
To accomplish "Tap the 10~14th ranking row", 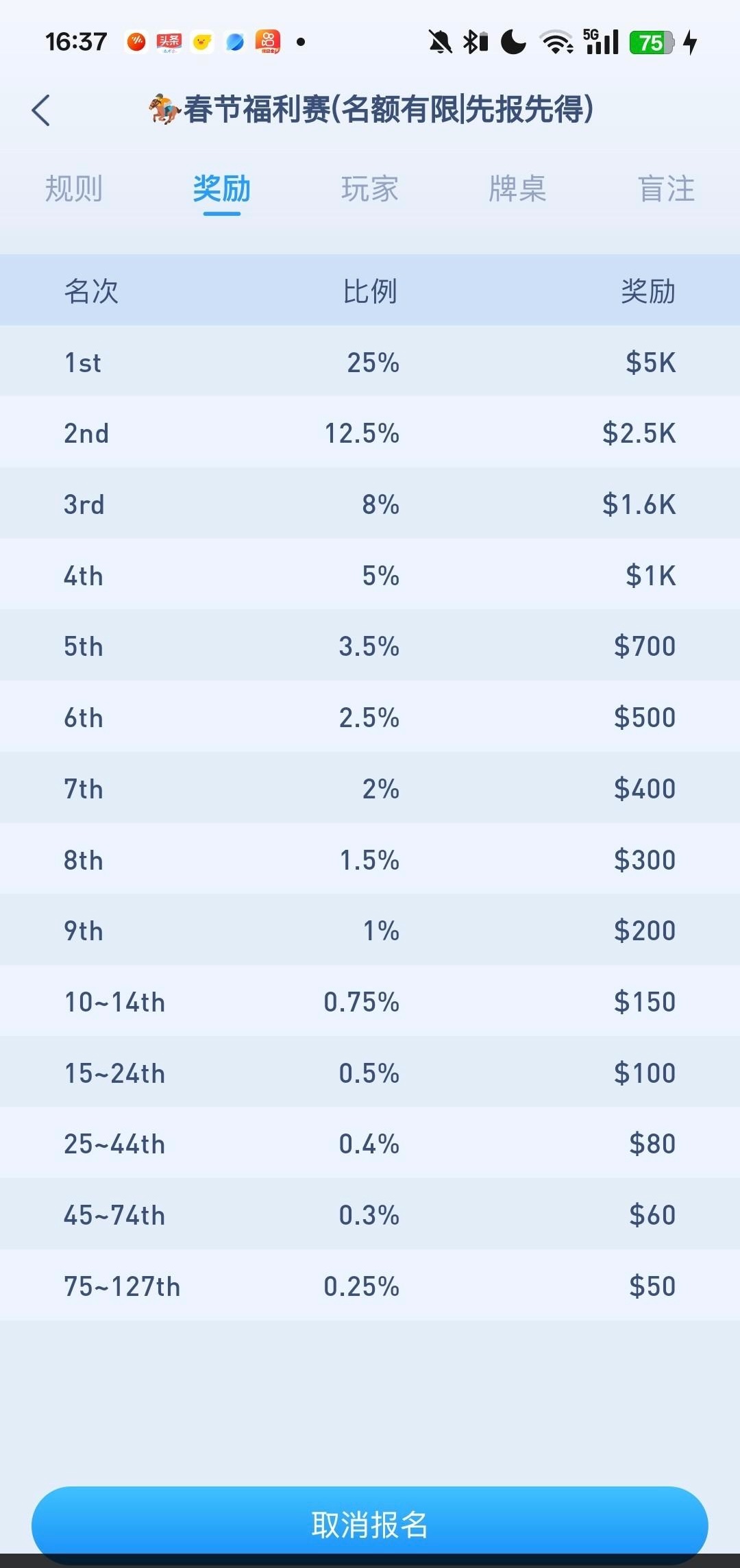I will click(x=370, y=1002).
